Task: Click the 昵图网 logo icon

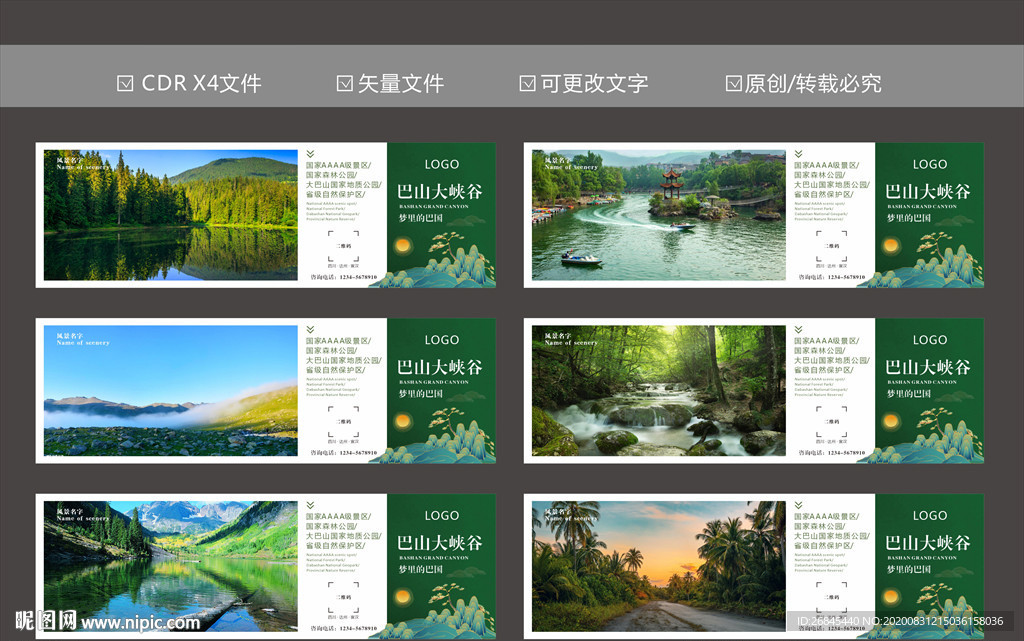Action: click(x=47, y=623)
